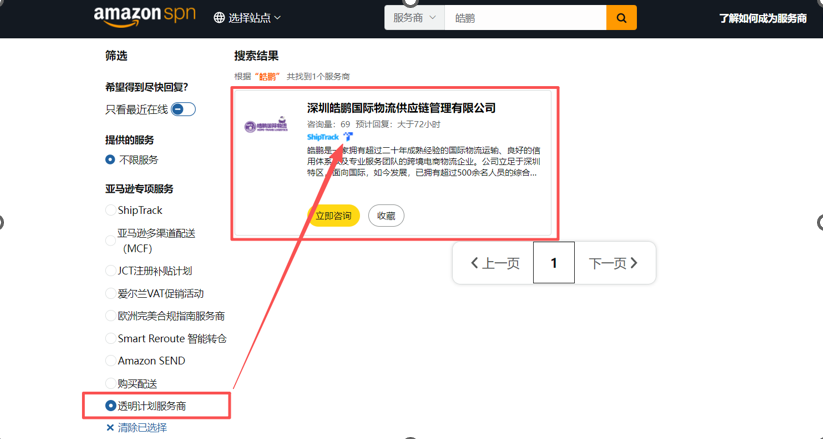Open the 皓鹏 company logo thumbnail
The image size is (823, 439).
tap(266, 126)
